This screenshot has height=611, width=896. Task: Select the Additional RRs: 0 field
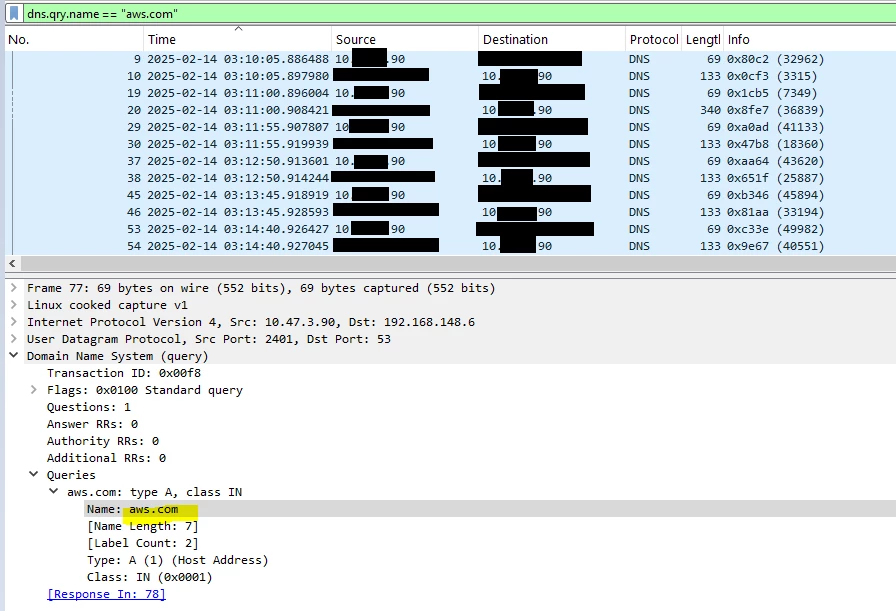click(x=106, y=458)
